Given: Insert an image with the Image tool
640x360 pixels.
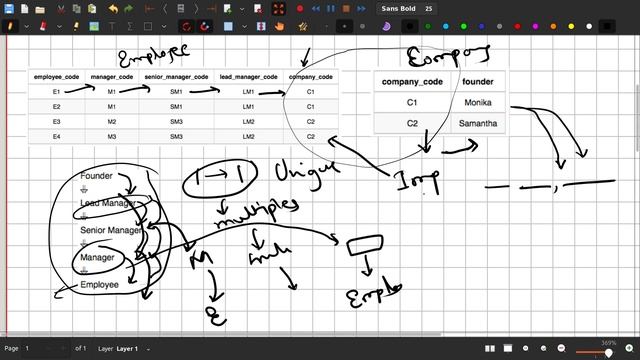Looking at the screenshot, I should [x=94, y=27].
